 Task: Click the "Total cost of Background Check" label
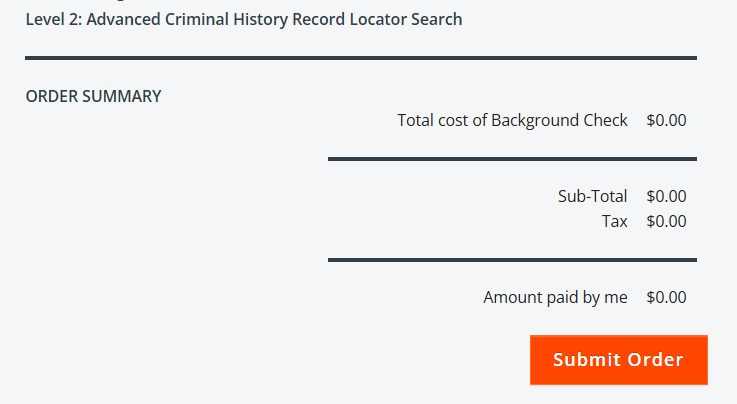tap(512, 120)
